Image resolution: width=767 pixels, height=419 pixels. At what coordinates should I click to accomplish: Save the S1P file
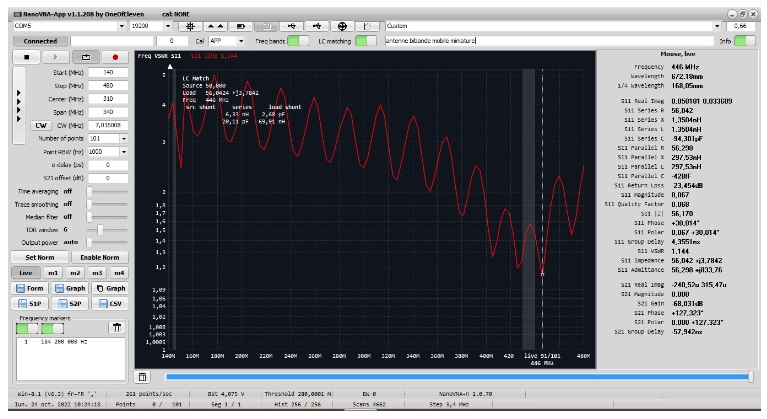[30, 302]
